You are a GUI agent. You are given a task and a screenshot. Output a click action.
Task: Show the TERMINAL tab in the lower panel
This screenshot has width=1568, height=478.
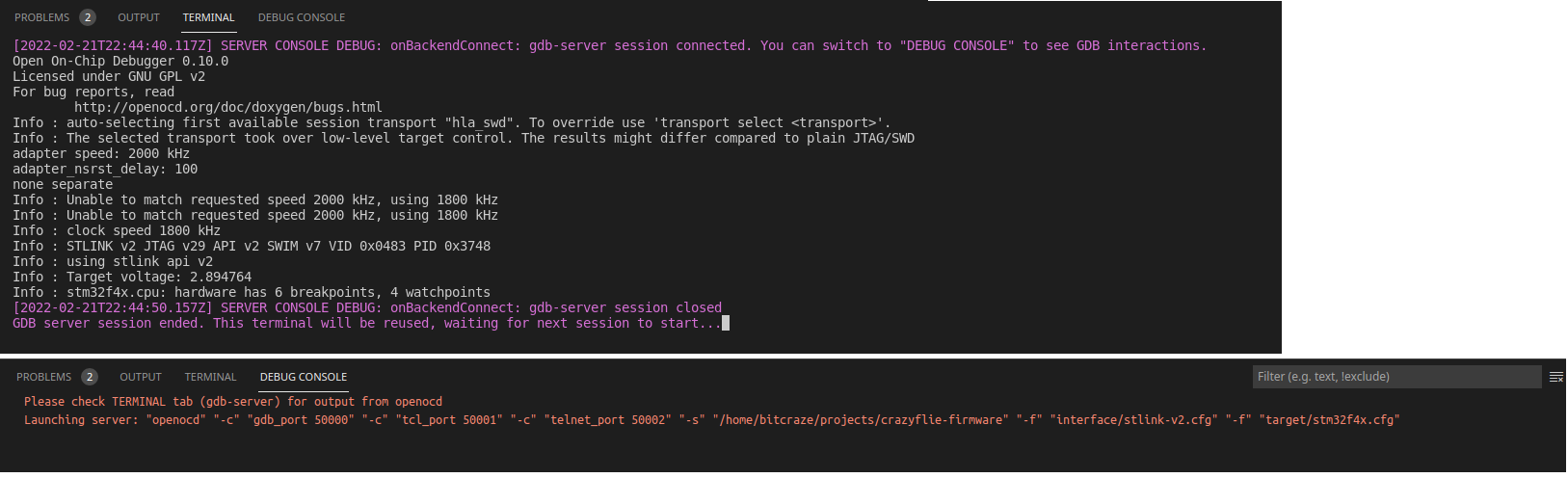(210, 377)
